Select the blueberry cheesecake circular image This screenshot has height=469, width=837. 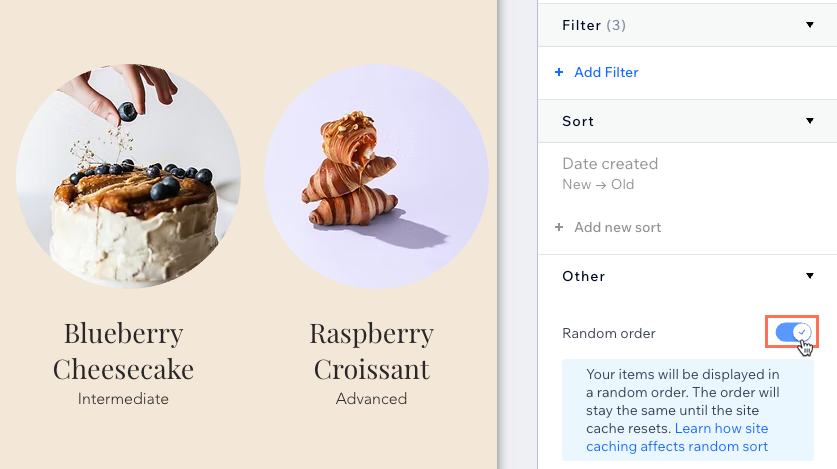point(128,176)
